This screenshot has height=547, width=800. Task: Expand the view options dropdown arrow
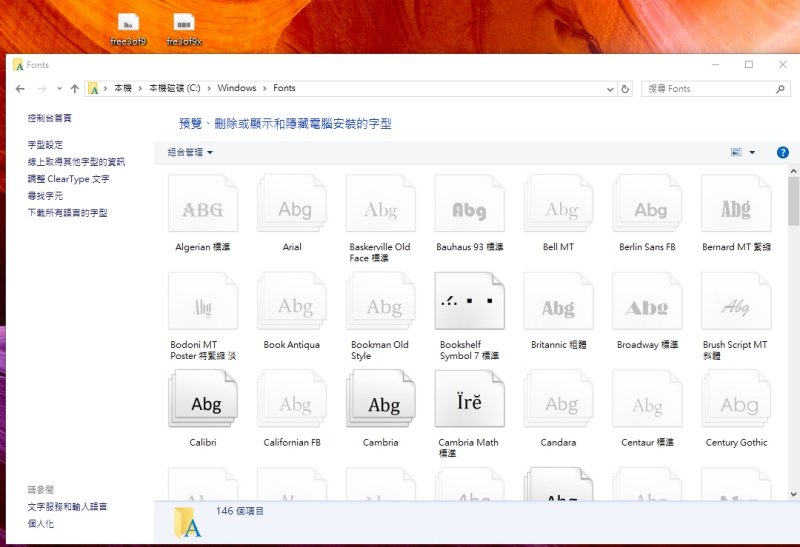[x=752, y=153]
